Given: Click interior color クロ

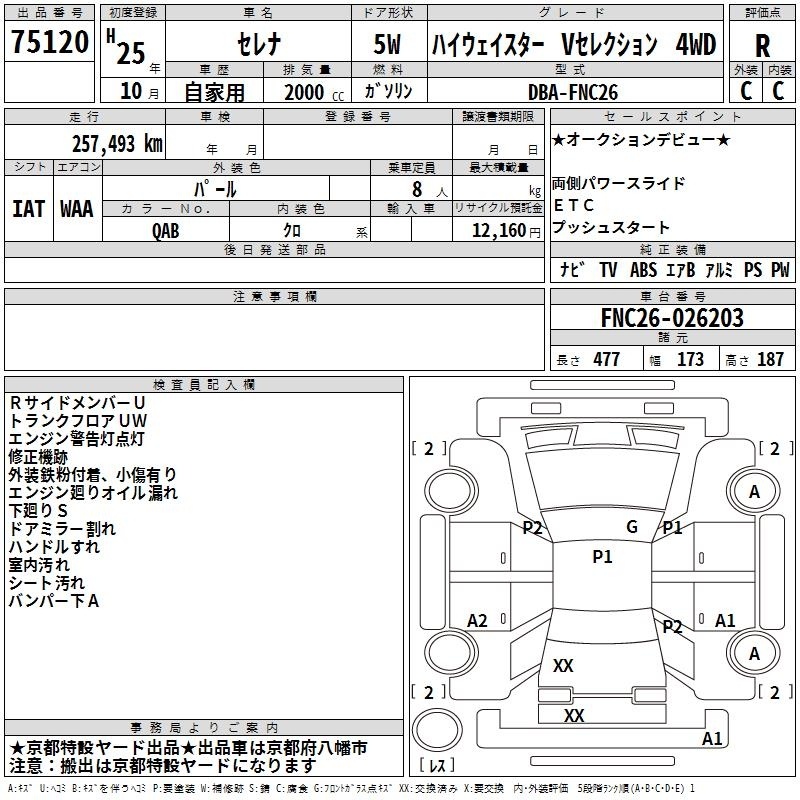Looking at the screenshot, I should 292,231.
